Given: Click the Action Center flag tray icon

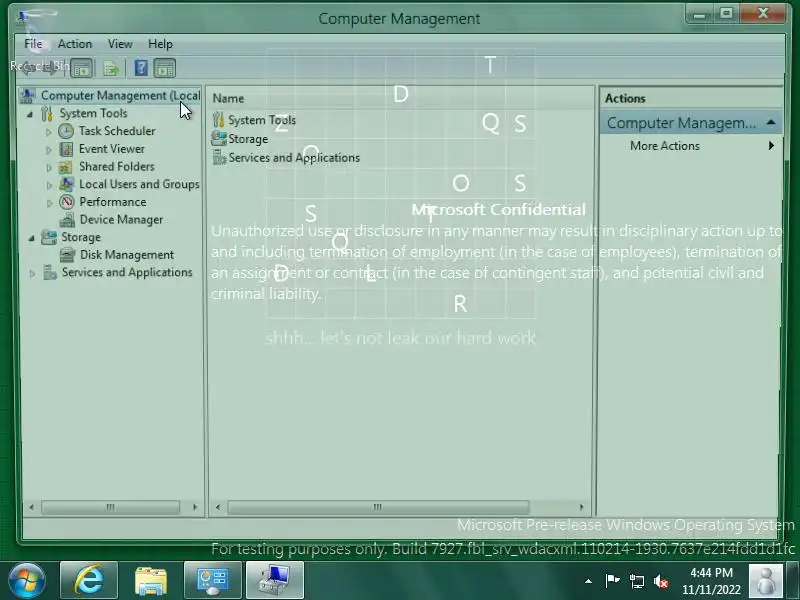Looking at the screenshot, I should (612, 581).
